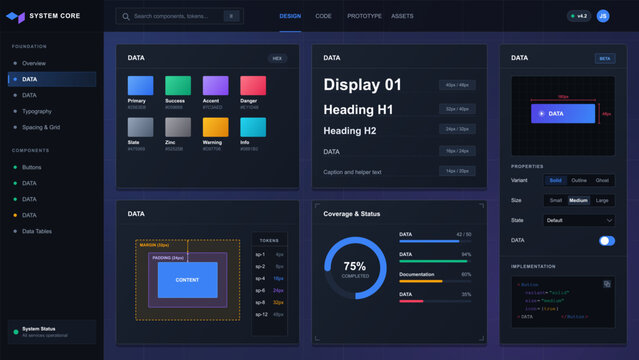Switch to the DESIGN tab
639x360 pixels.
coord(290,16)
